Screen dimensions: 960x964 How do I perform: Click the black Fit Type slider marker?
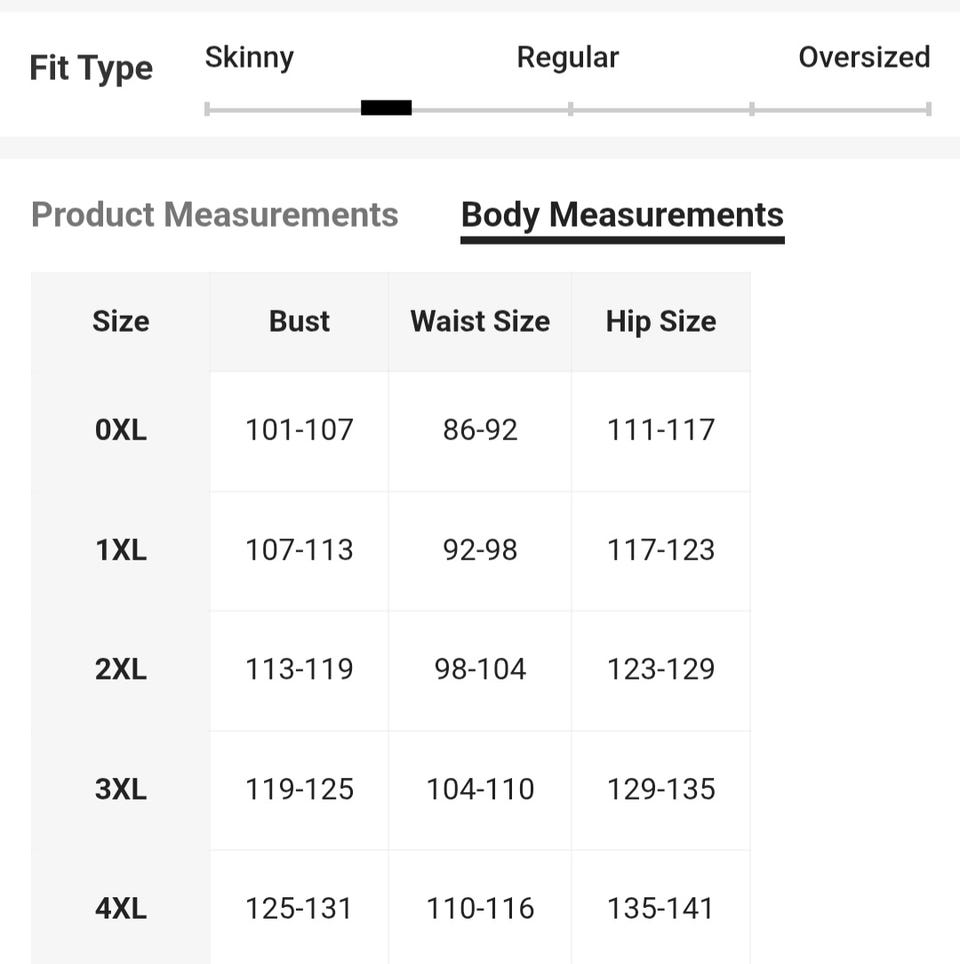click(x=386, y=108)
